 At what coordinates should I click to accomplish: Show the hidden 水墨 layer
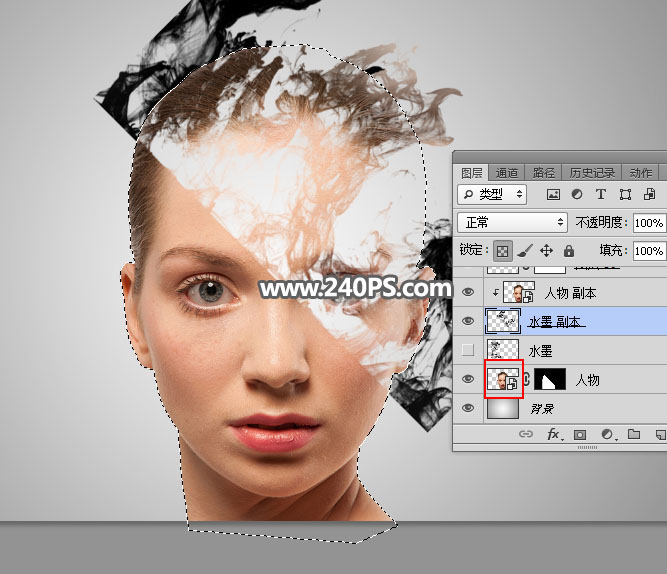[x=468, y=350]
